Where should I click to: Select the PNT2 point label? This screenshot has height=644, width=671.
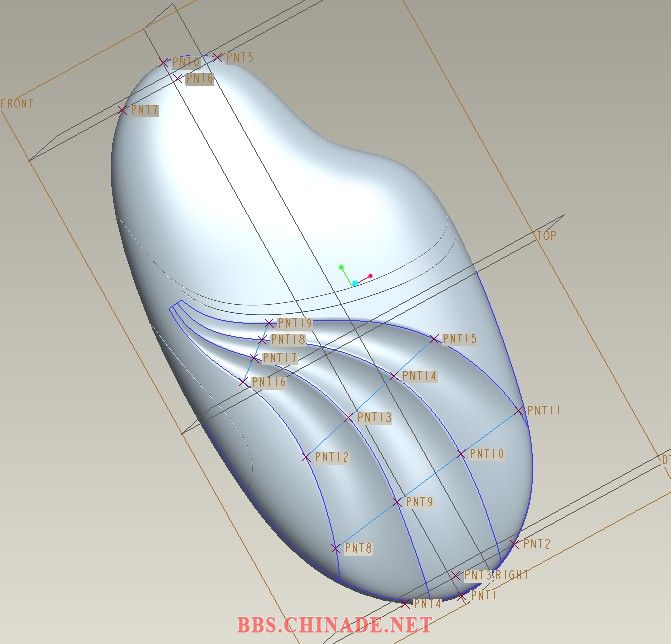537,544
